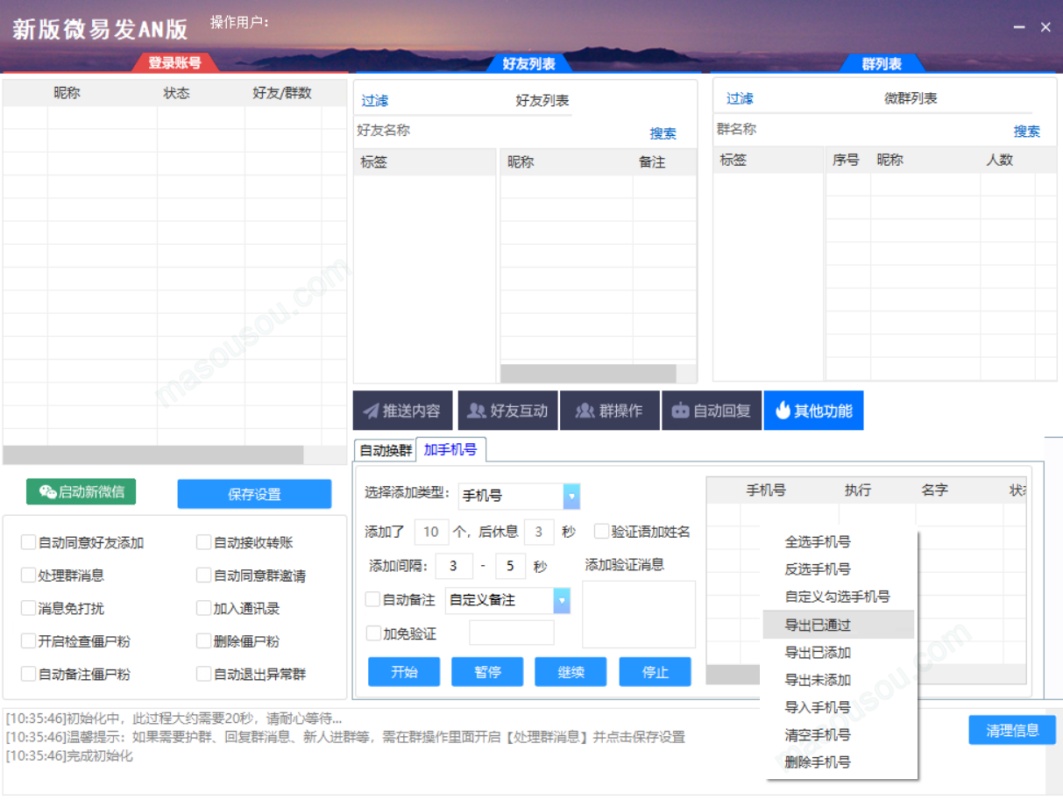The width and height of the screenshot is (1063, 800).
Task: Click the 添加间隔 minimum field showing 3
Action: click(454, 565)
